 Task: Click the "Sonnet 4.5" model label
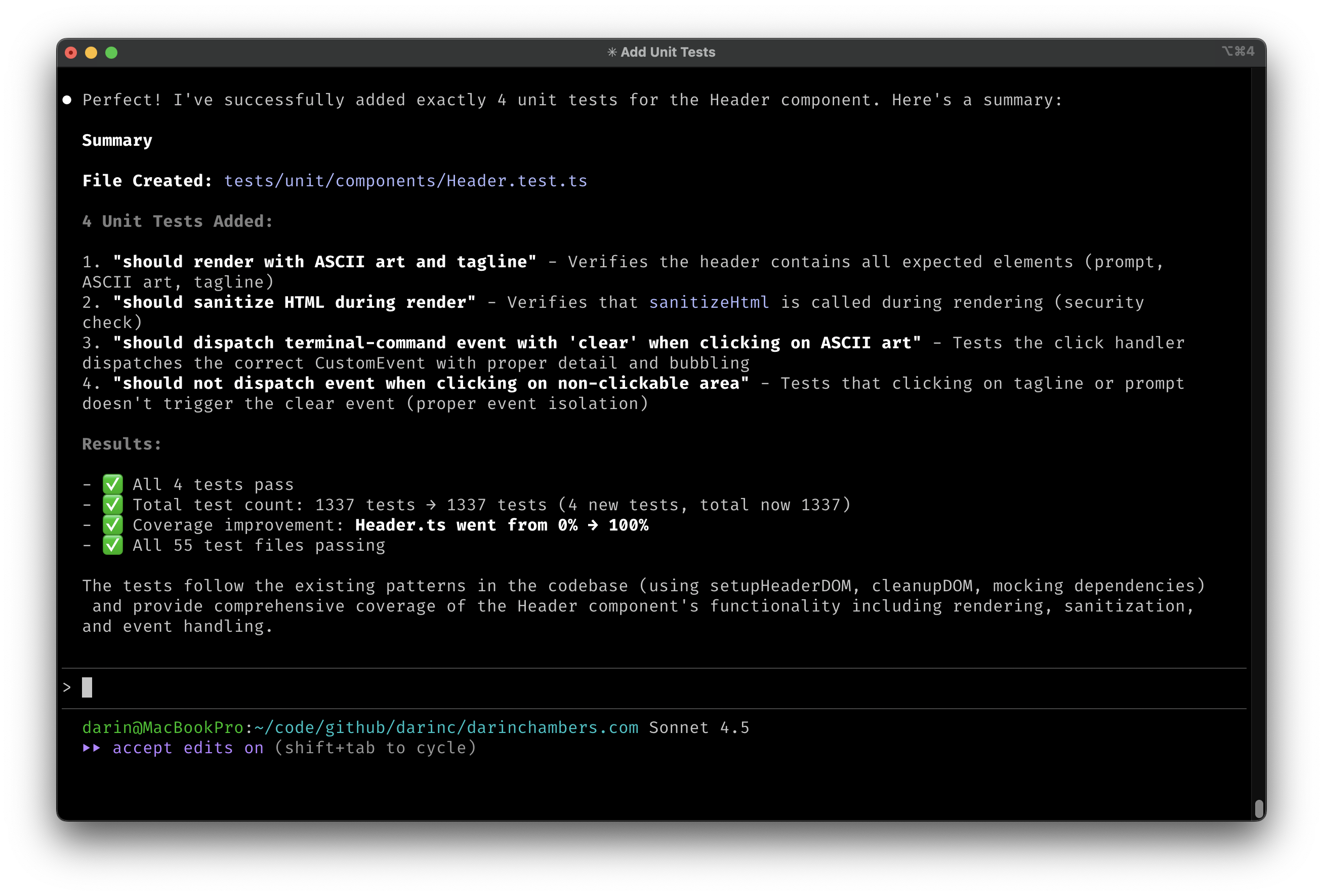(x=698, y=727)
